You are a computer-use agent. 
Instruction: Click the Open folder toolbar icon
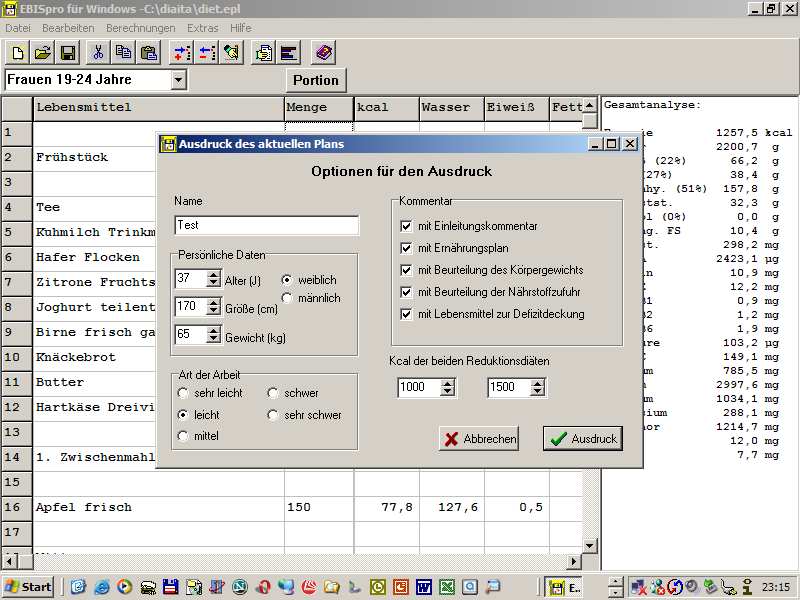[43, 53]
